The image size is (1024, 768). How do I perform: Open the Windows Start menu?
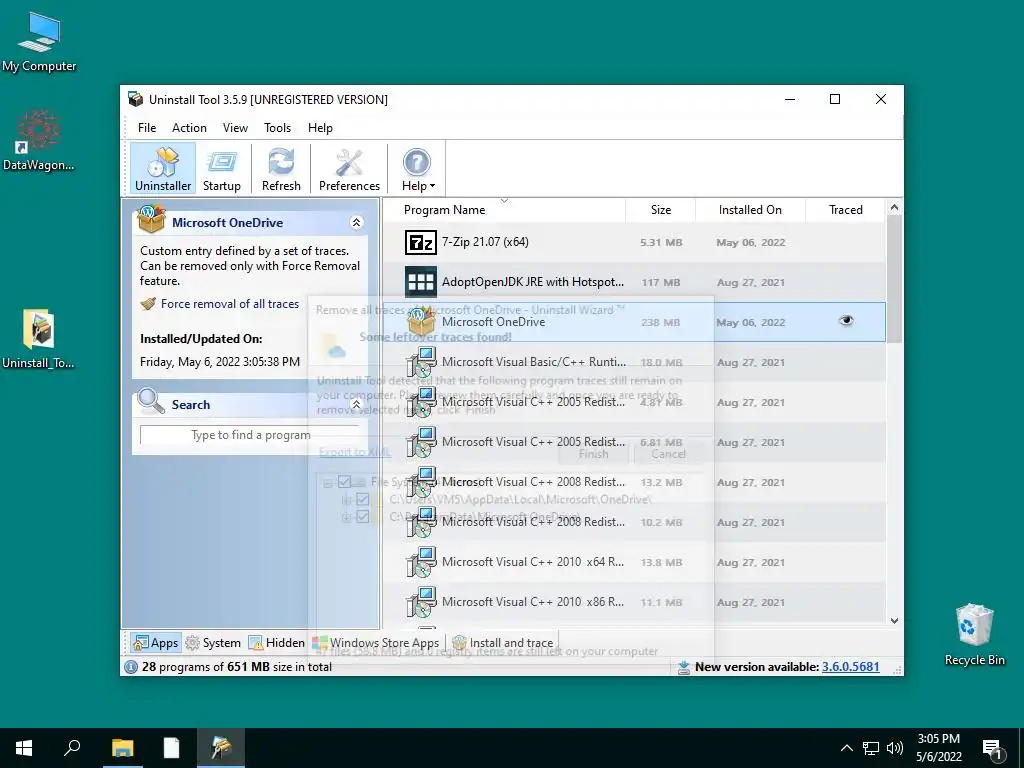coord(24,748)
